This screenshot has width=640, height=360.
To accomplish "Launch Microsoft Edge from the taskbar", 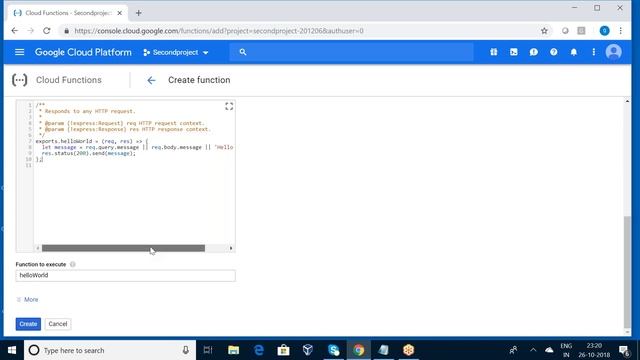I will click(259, 350).
